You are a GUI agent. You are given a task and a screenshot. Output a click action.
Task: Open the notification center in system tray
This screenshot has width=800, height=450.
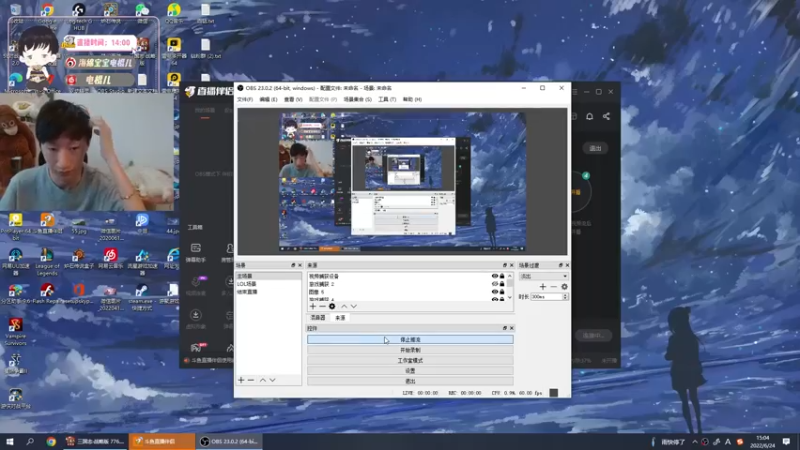pyautogui.click(x=786, y=442)
